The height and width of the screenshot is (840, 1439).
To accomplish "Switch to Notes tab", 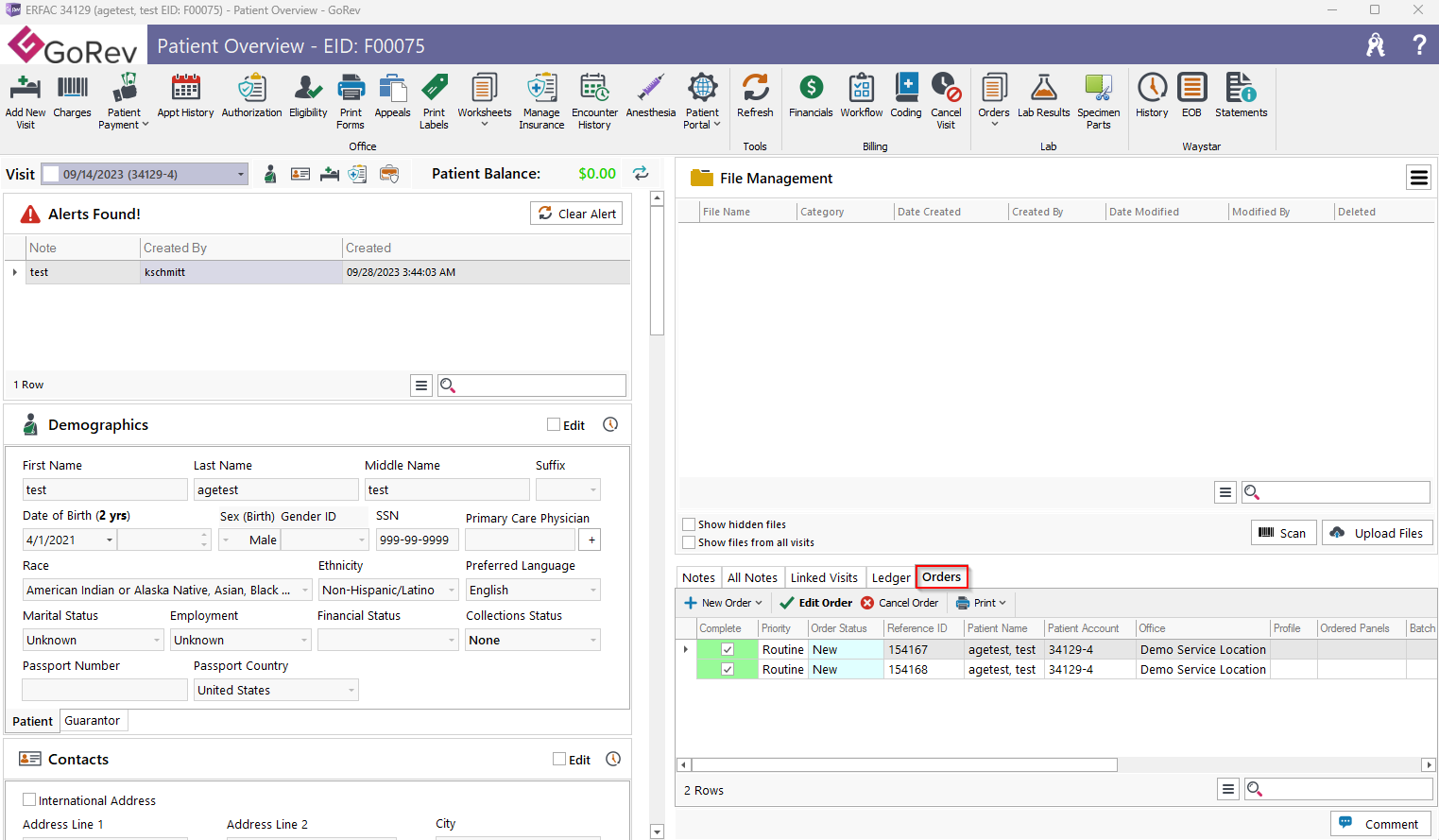I will [x=699, y=577].
